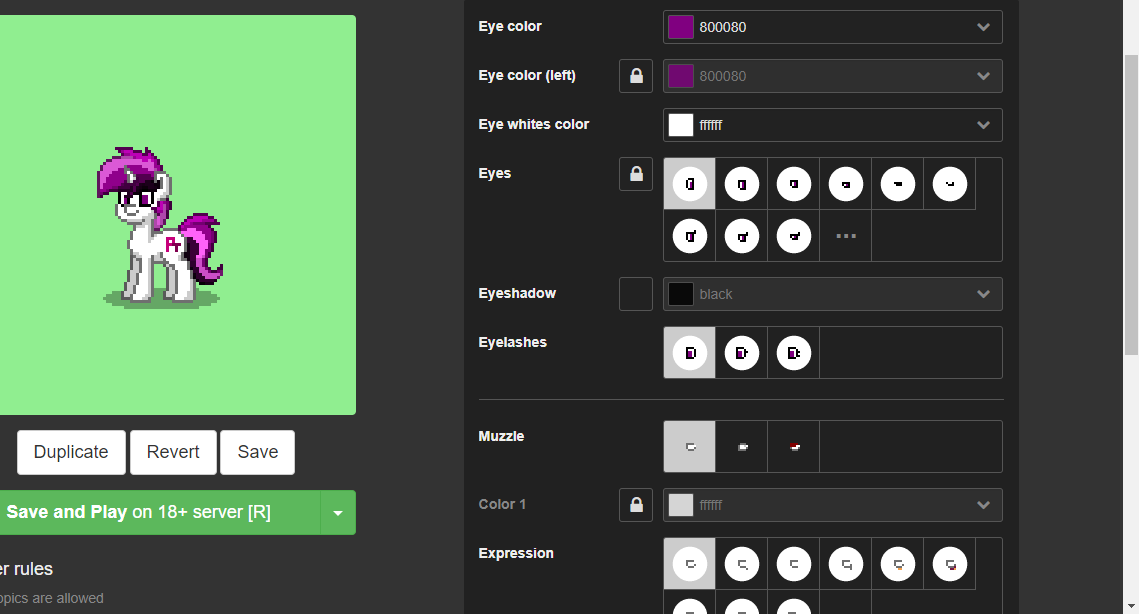Select the fifth half-closed eye option
This screenshot has height=614, width=1139.
[899, 184]
